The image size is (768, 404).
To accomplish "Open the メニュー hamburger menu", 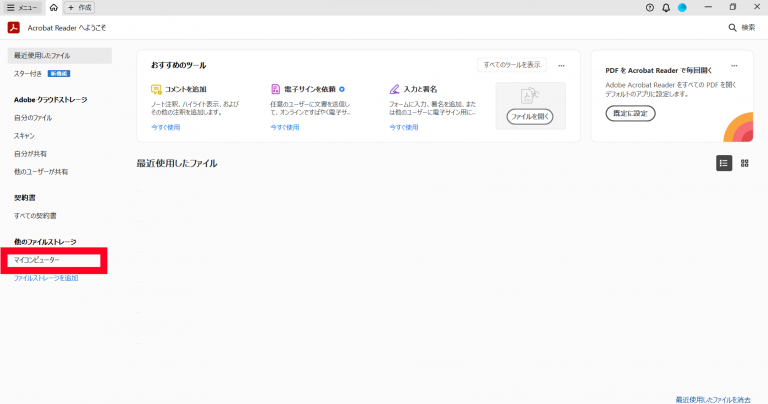I will [x=22, y=7].
